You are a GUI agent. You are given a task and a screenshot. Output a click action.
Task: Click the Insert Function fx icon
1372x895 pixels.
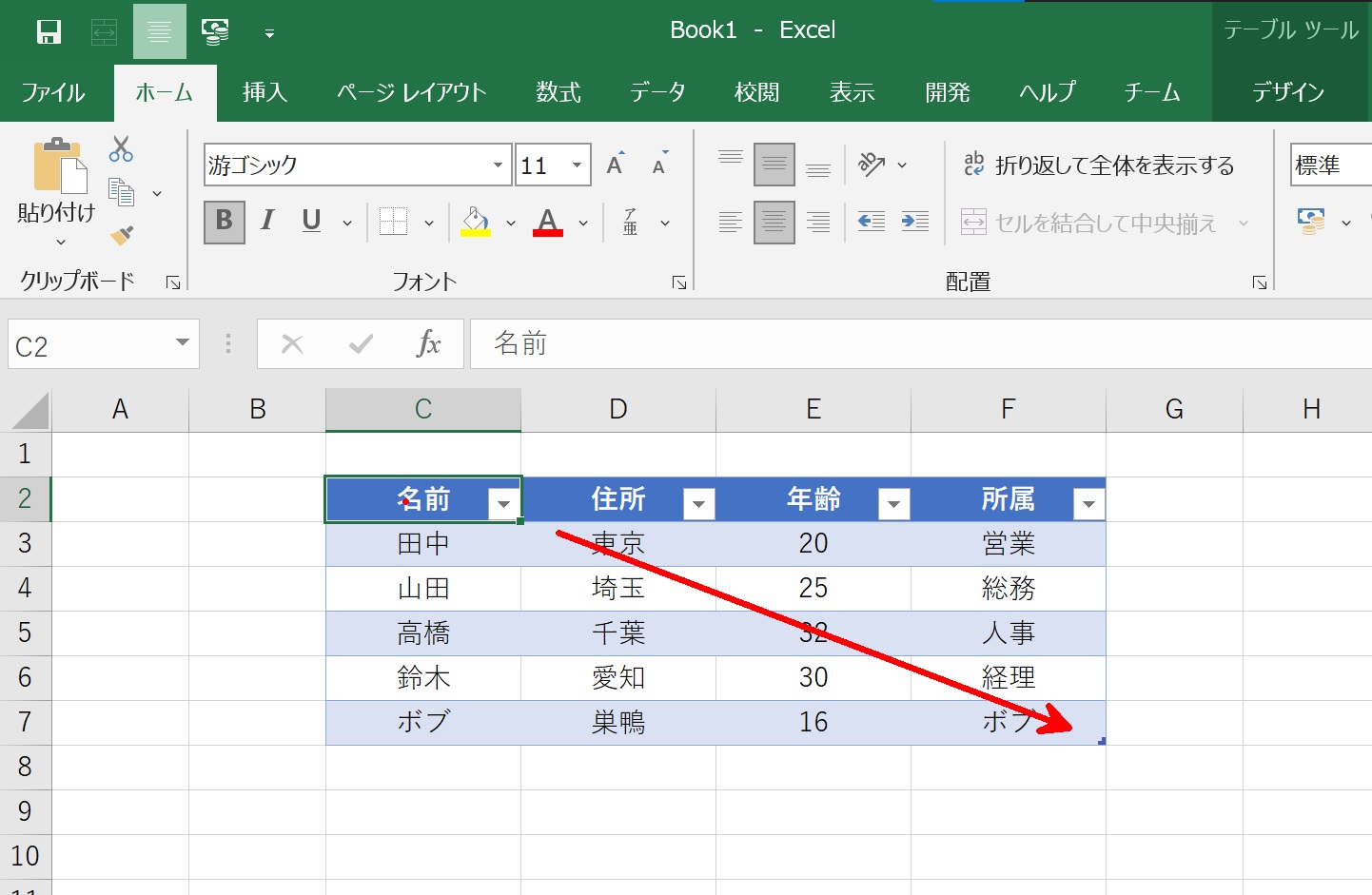tap(429, 344)
